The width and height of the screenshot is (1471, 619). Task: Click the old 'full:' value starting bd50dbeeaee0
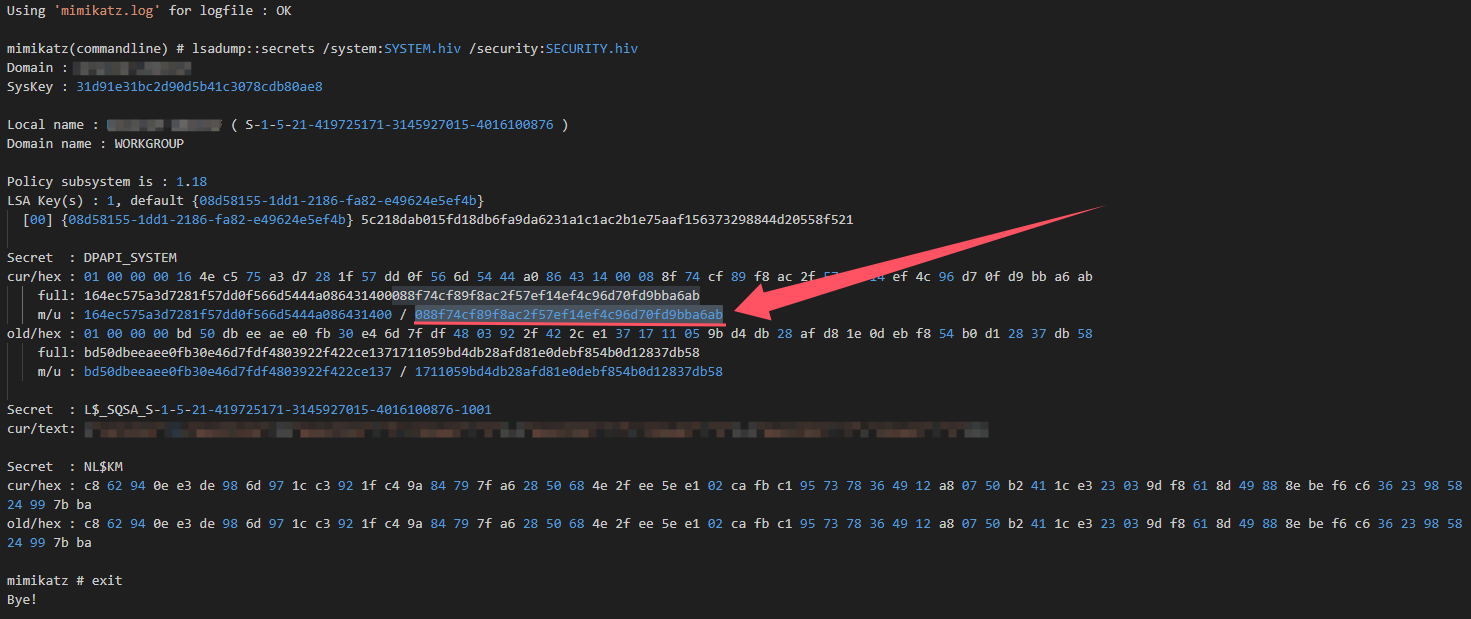392,353
